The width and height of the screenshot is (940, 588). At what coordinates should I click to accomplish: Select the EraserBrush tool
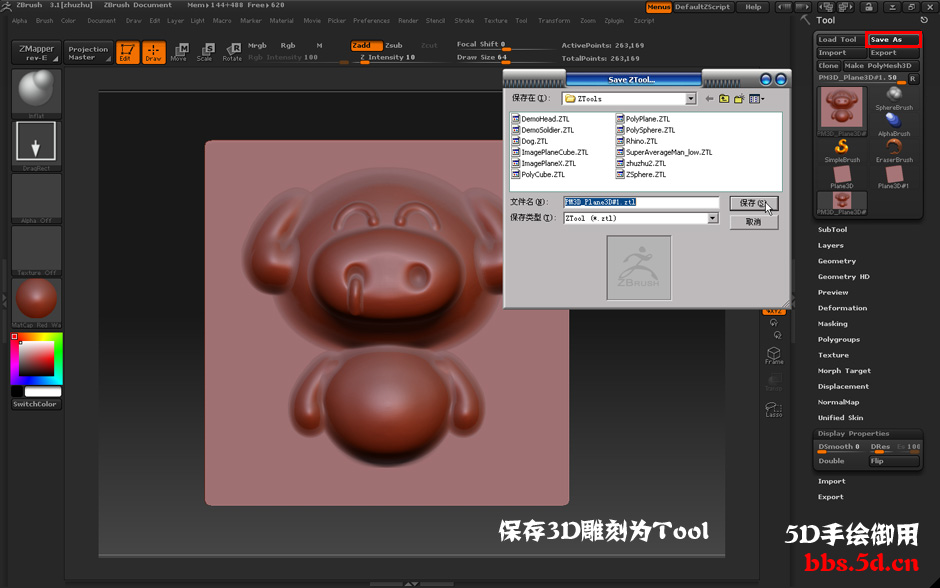[x=894, y=150]
